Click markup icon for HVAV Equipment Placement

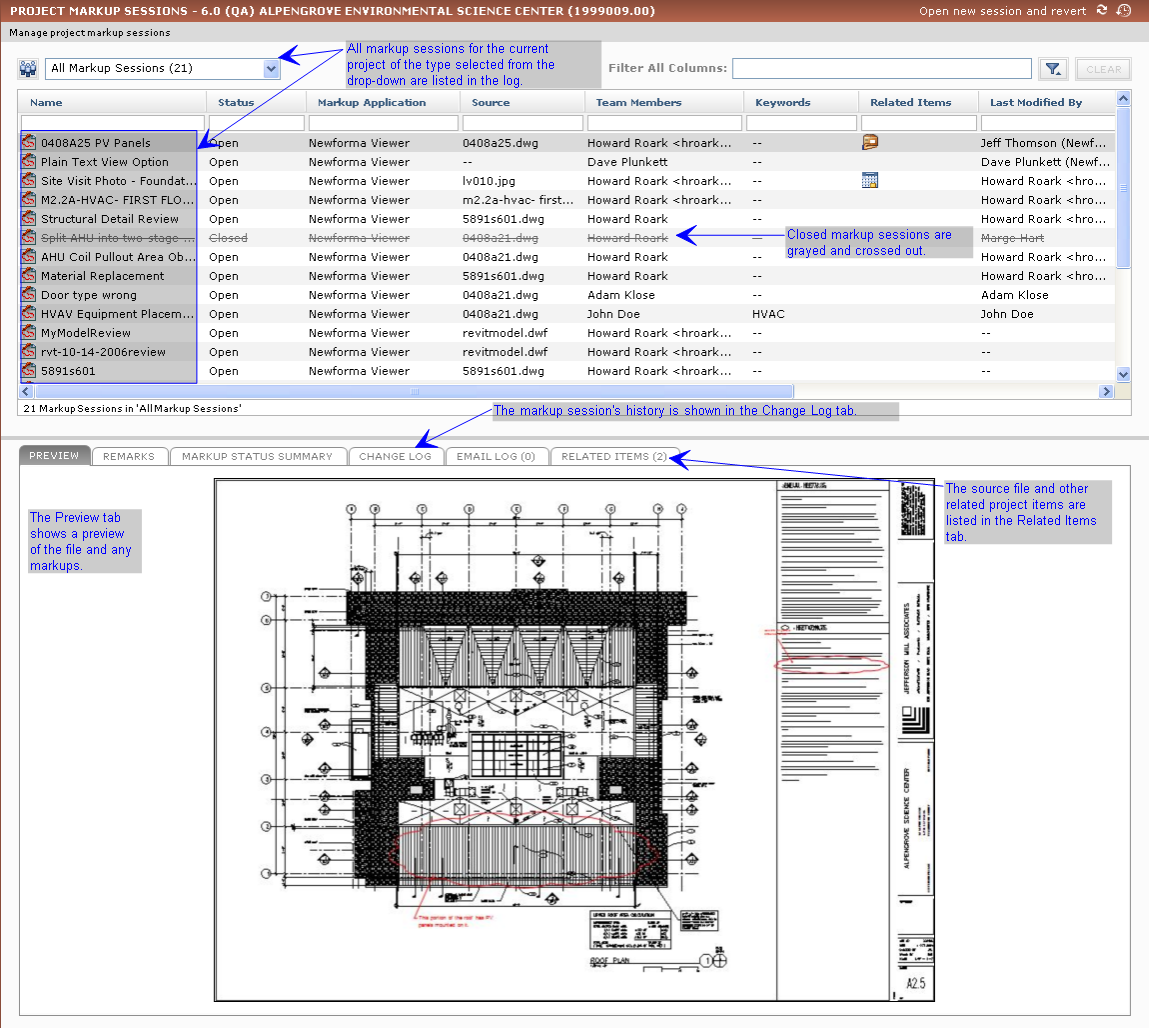pos(29,314)
